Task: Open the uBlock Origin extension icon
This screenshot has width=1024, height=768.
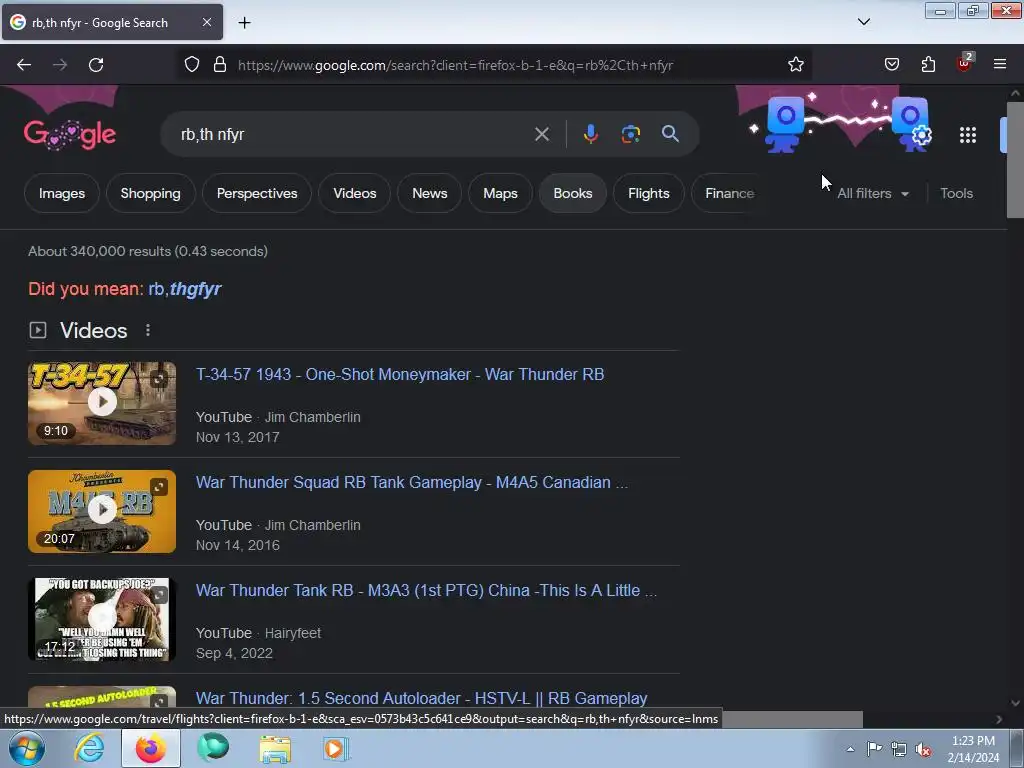Action: click(x=965, y=63)
